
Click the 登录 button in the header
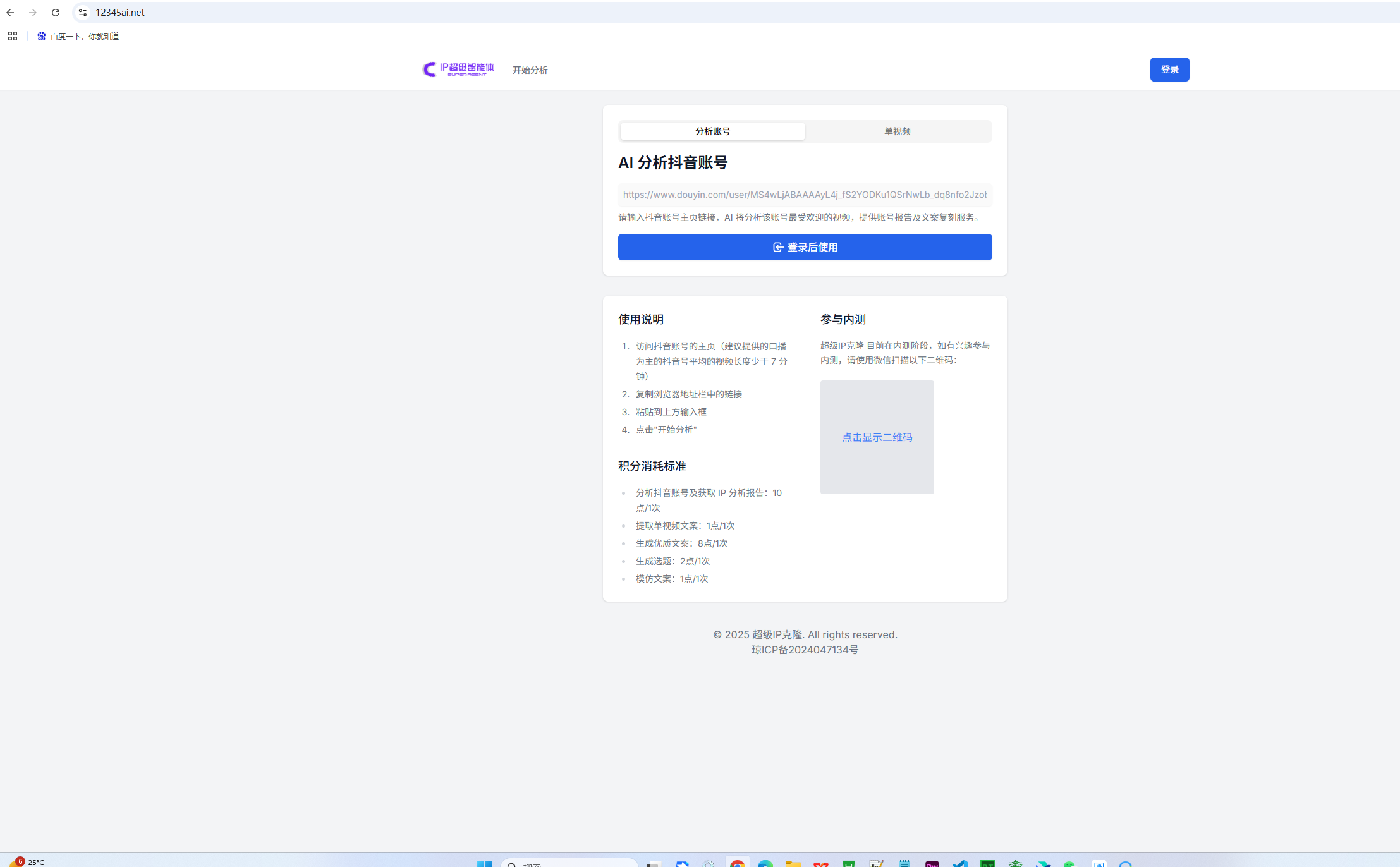pos(1169,70)
